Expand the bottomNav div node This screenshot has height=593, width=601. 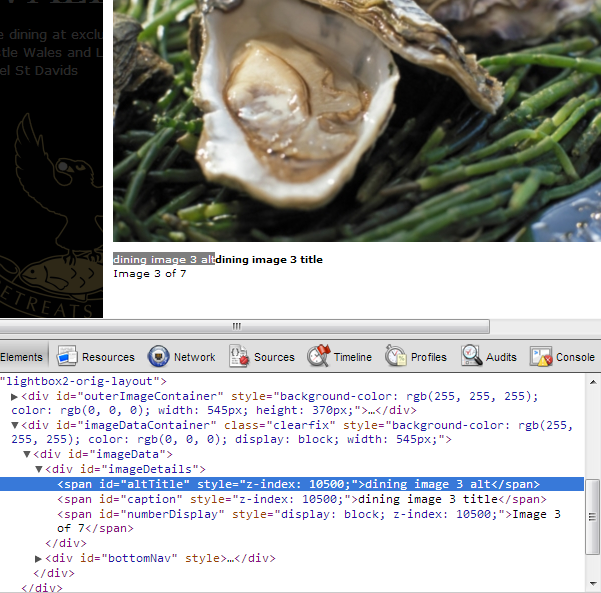point(39,558)
